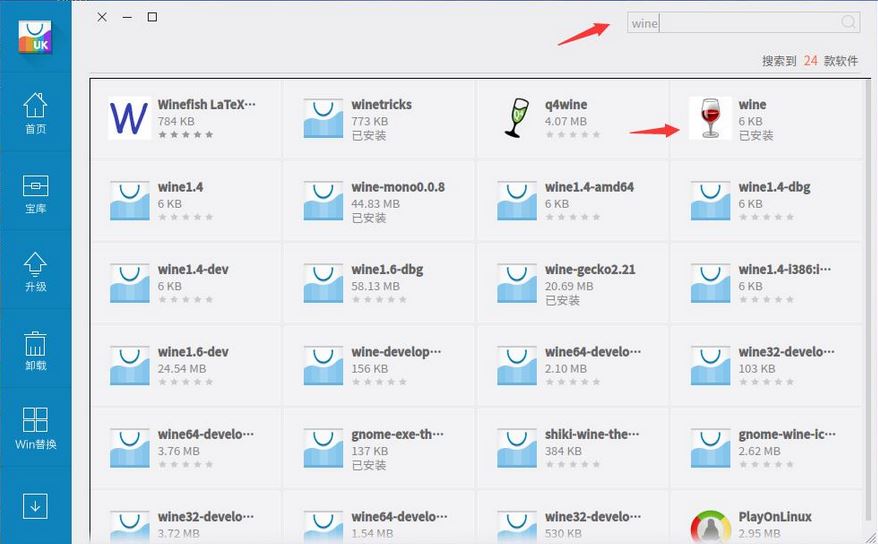Open the download tasks icon in sidebar
Image resolution: width=878 pixels, height=544 pixels.
(35, 507)
